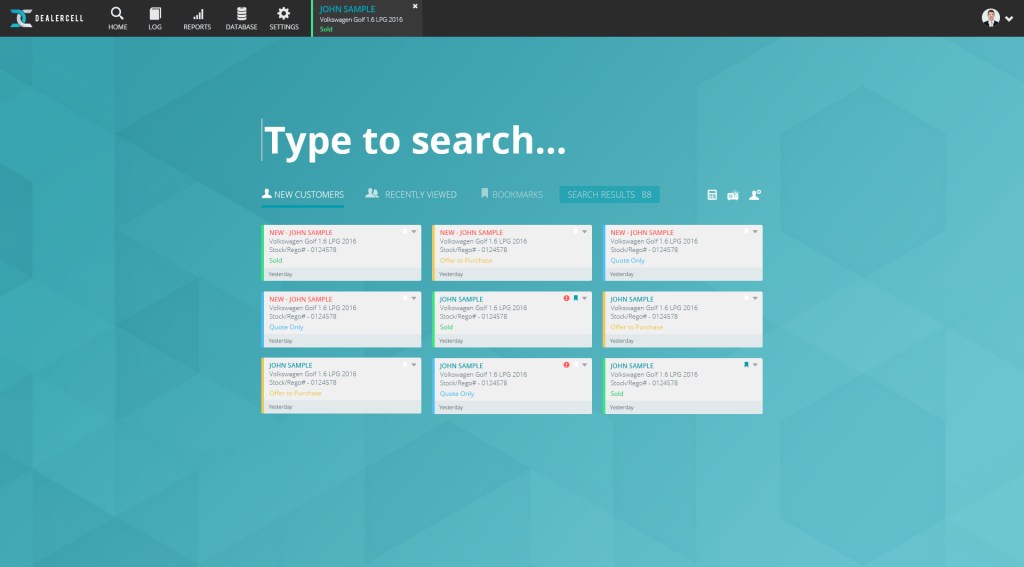Switch to the Bookmarks tab

511,195
